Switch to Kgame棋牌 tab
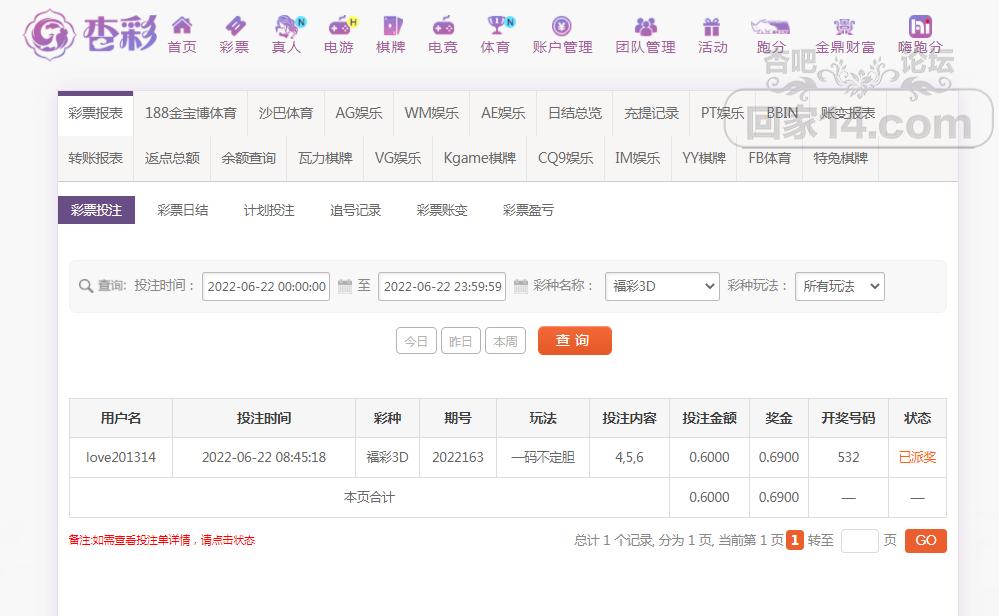Image resolution: width=999 pixels, height=616 pixels. (x=480, y=158)
